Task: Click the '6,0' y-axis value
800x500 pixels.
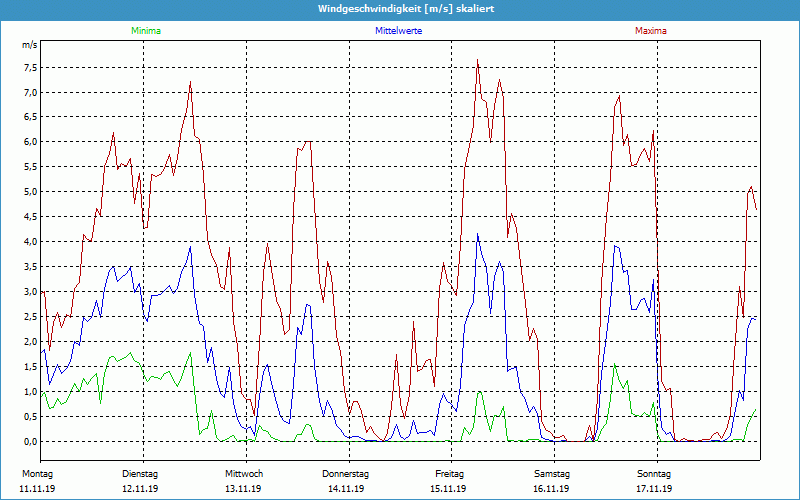Action: click(x=30, y=142)
